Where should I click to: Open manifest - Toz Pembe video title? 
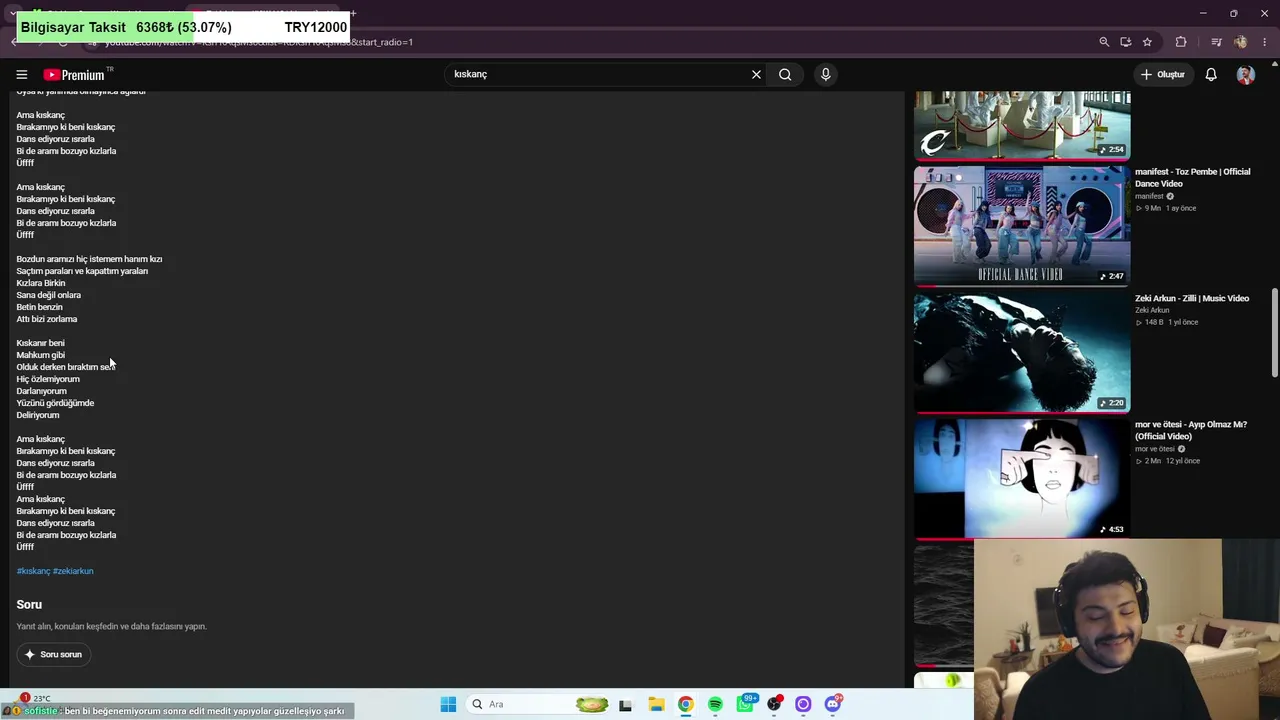pyautogui.click(x=1192, y=178)
